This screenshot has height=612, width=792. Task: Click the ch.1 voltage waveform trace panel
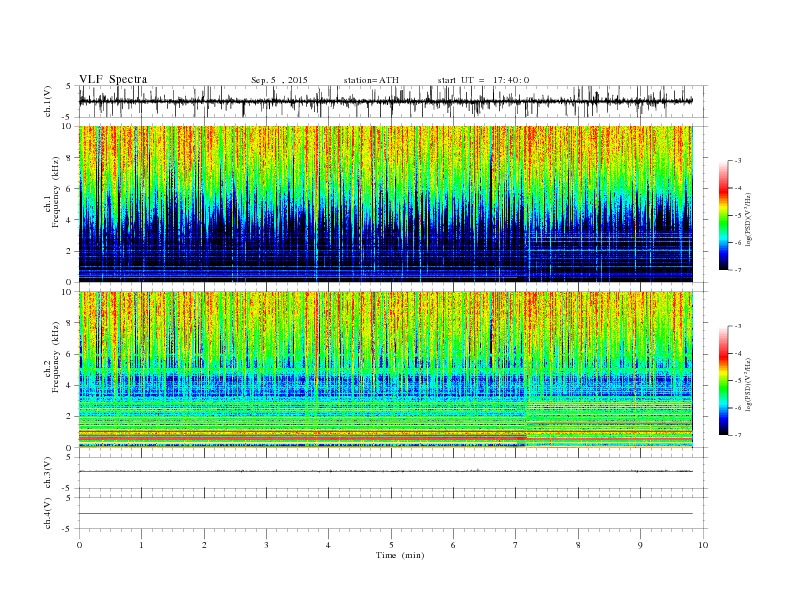point(392,101)
